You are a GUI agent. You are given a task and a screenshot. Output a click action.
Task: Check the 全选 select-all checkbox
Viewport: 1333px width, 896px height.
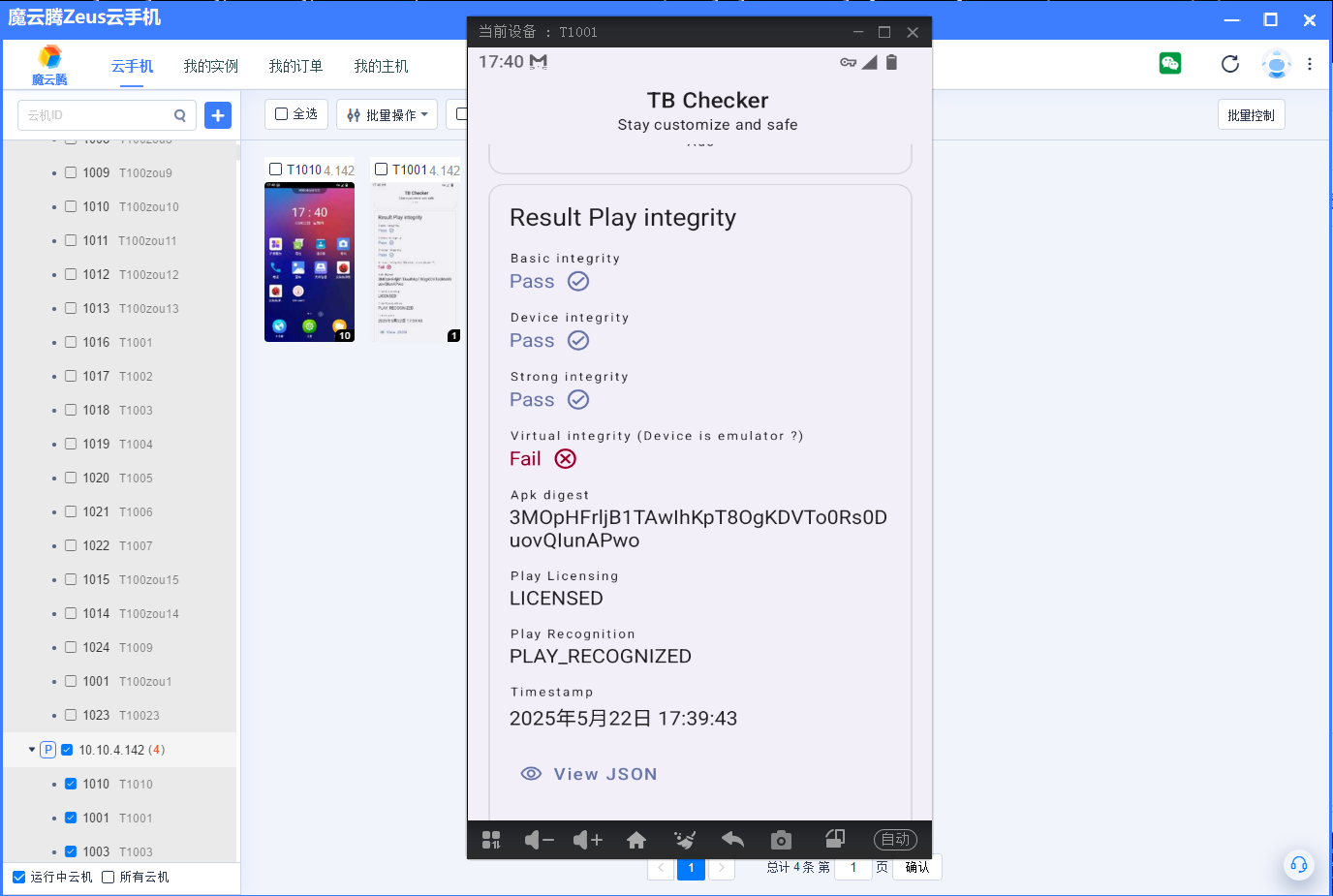coord(282,114)
